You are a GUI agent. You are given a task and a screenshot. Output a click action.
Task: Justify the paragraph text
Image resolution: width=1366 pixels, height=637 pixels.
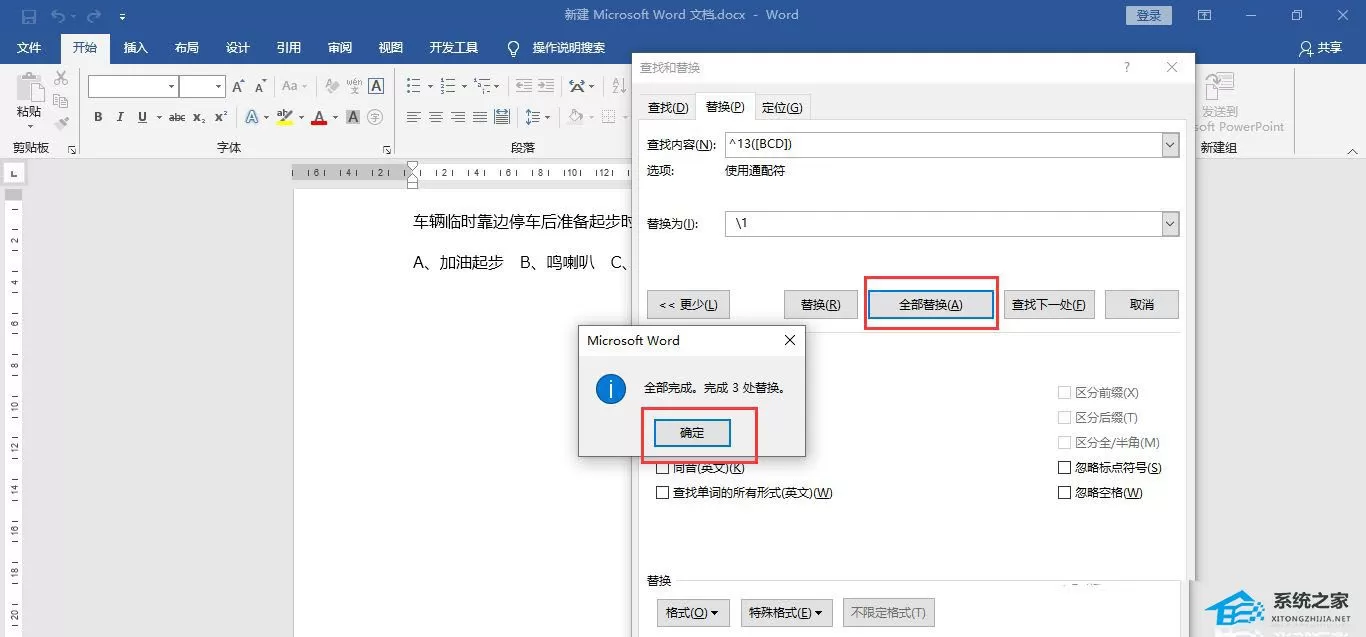point(480,117)
